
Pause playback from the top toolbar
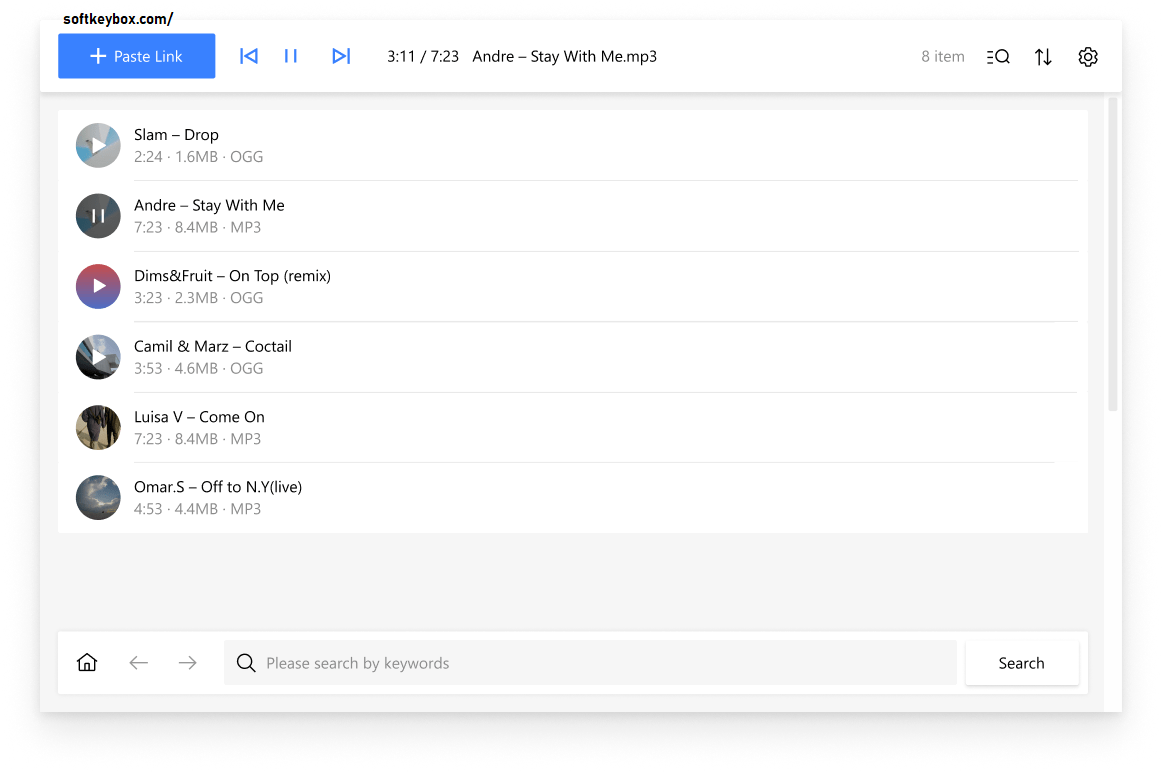pyautogui.click(x=291, y=56)
